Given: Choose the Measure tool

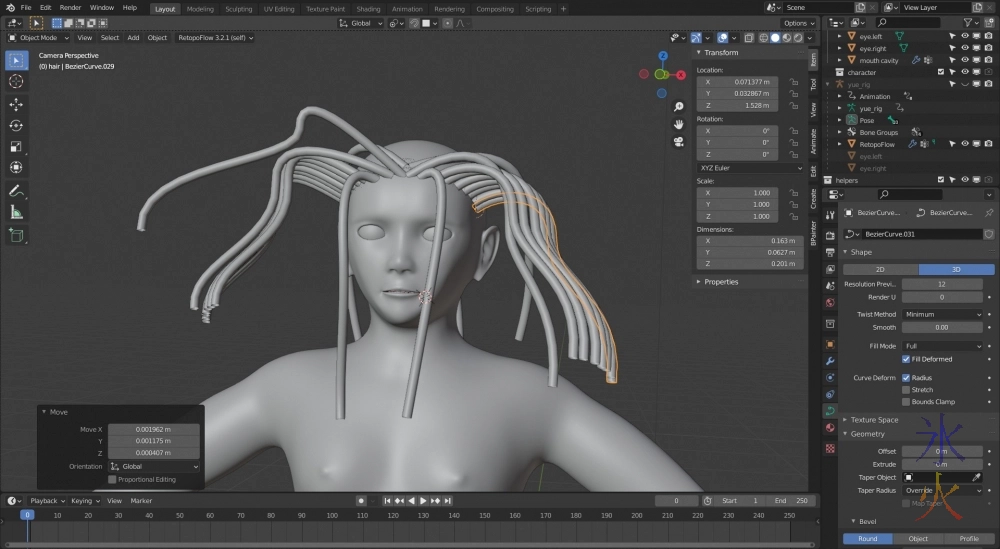Looking at the screenshot, I should pyautogui.click(x=16, y=211).
